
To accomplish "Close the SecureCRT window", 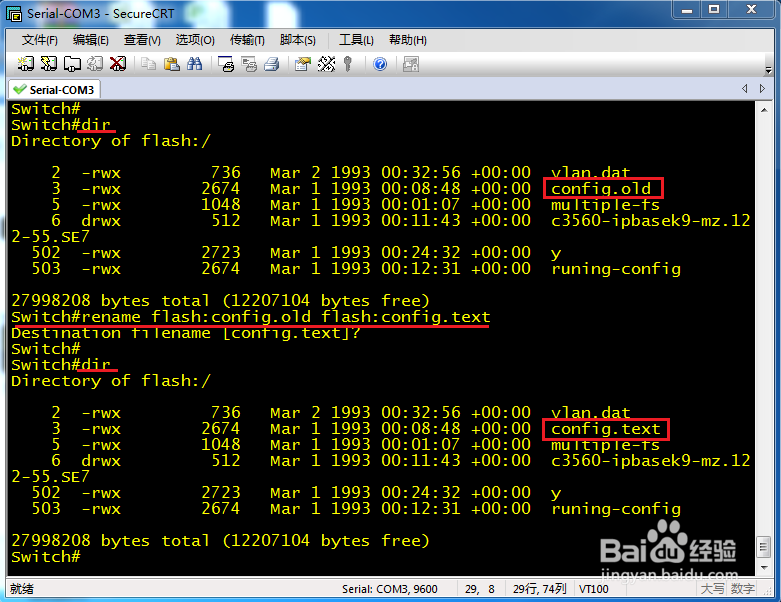I will [x=752, y=10].
